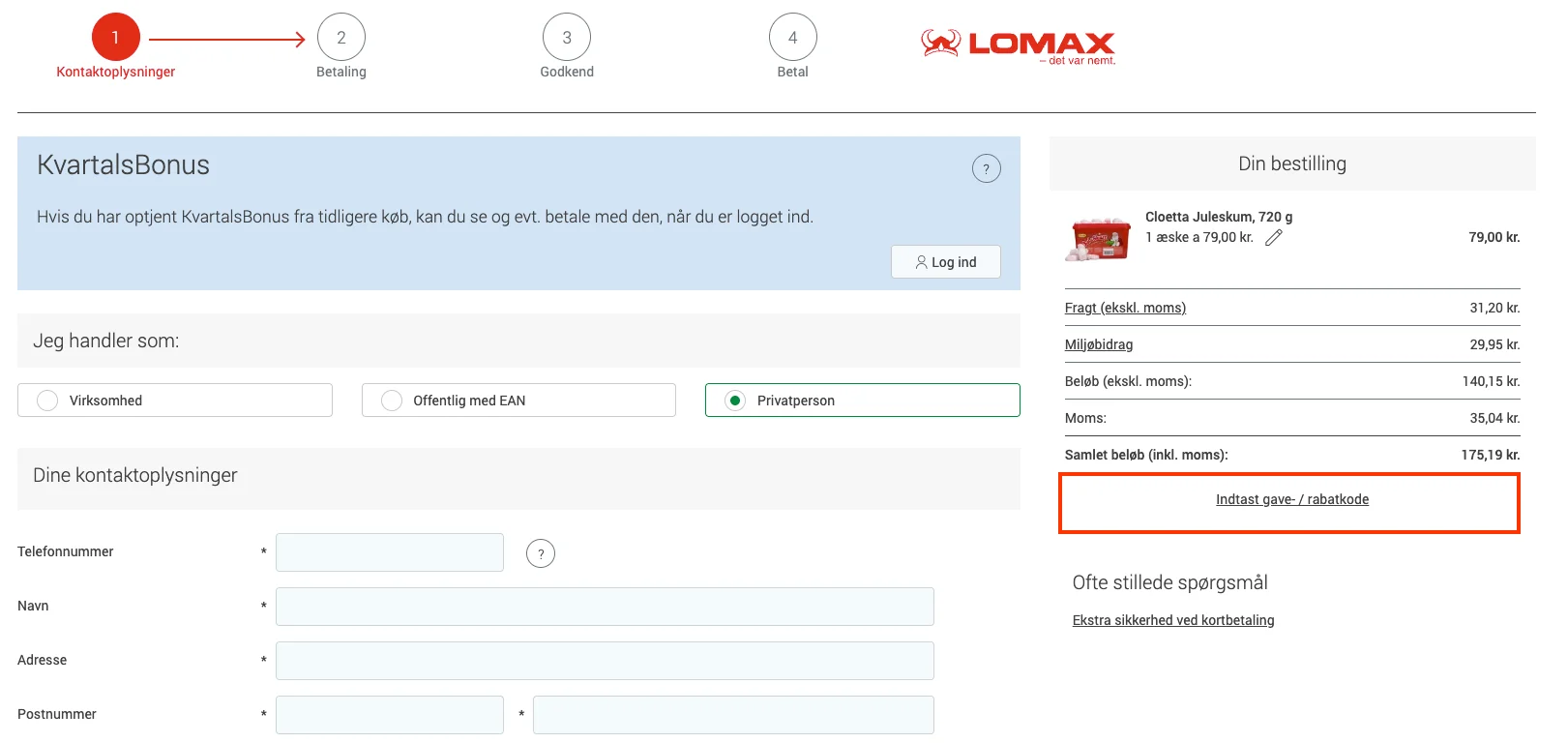Open the Miljøbidrag link
The image size is (1568, 743).
(x=1099, y=344)
